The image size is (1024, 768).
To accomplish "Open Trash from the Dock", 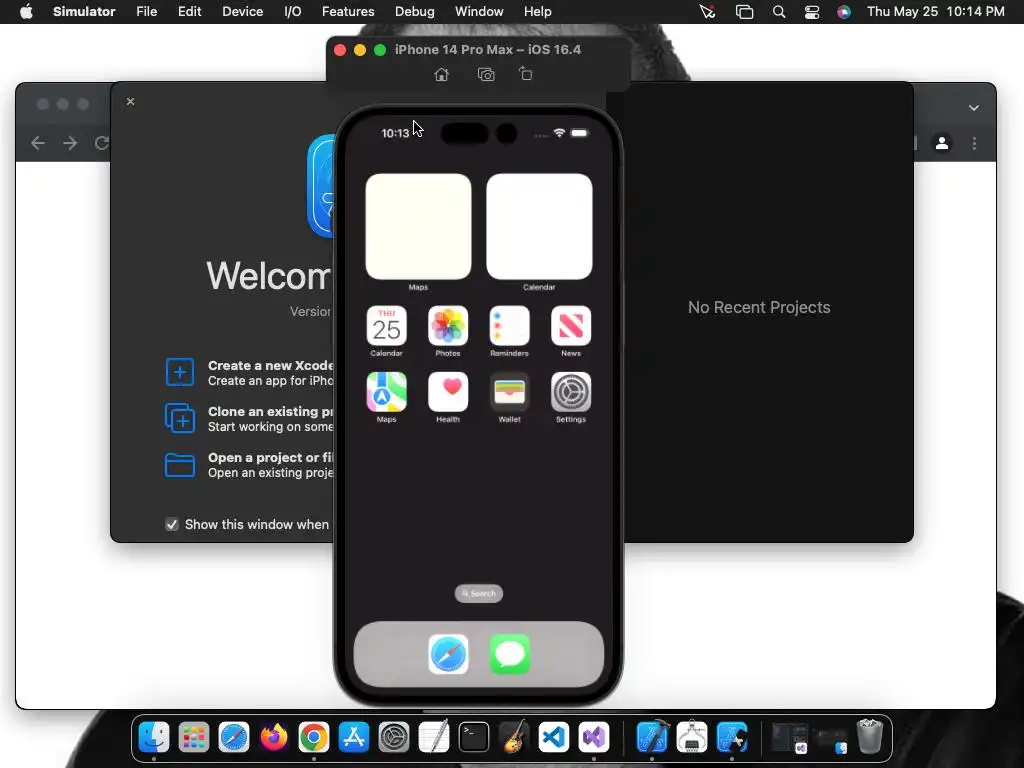I will [869, 736].
